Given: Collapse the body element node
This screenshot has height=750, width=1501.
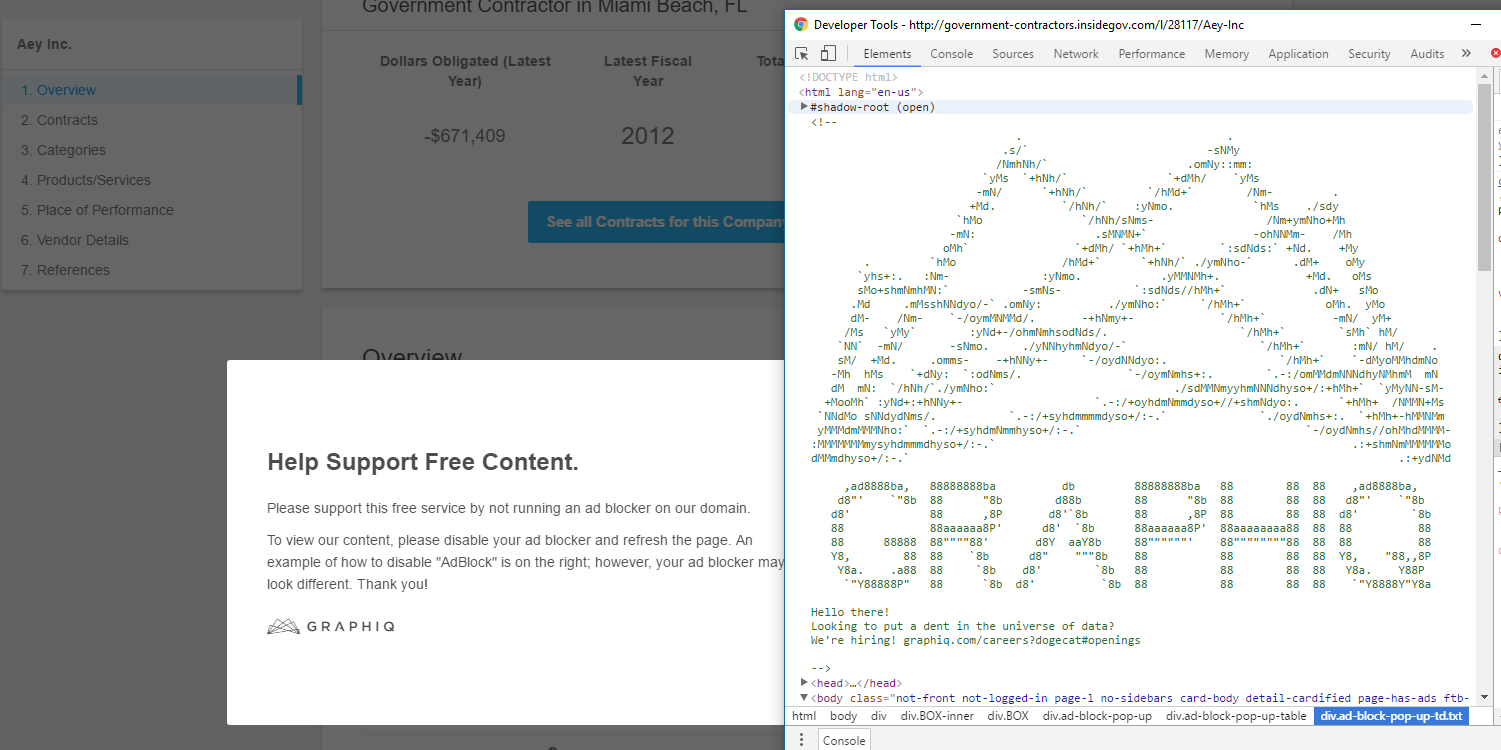Looking at the screenshot, I should click(x=804, y=697).
